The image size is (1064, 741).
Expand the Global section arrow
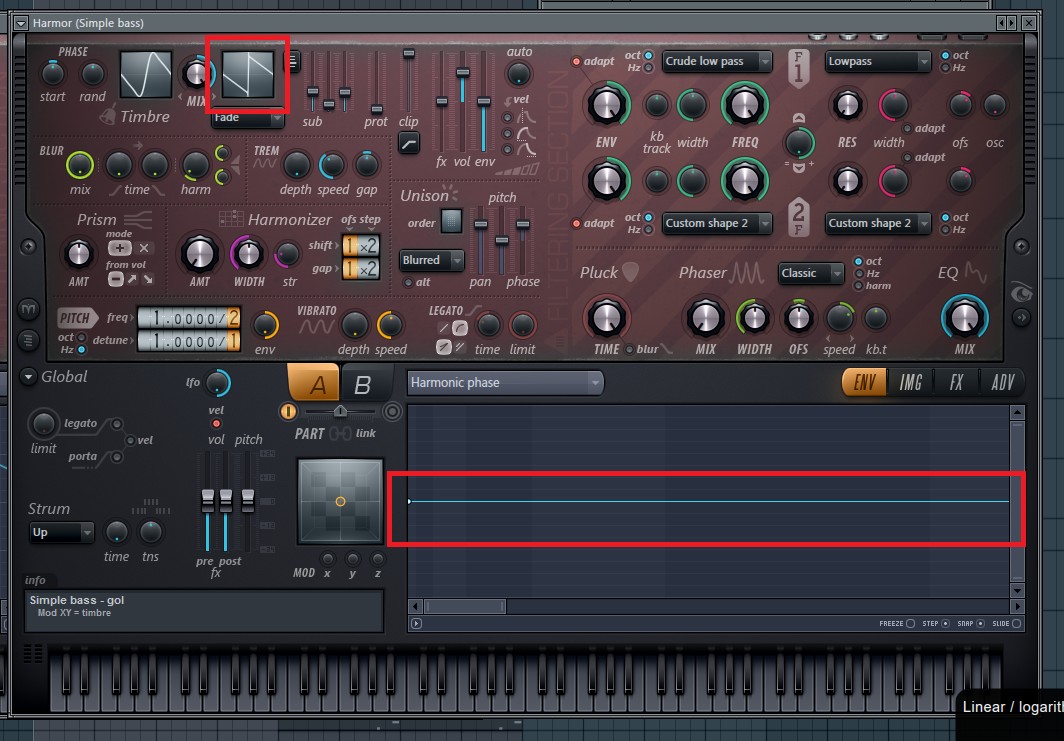click(x=28, y=377)
